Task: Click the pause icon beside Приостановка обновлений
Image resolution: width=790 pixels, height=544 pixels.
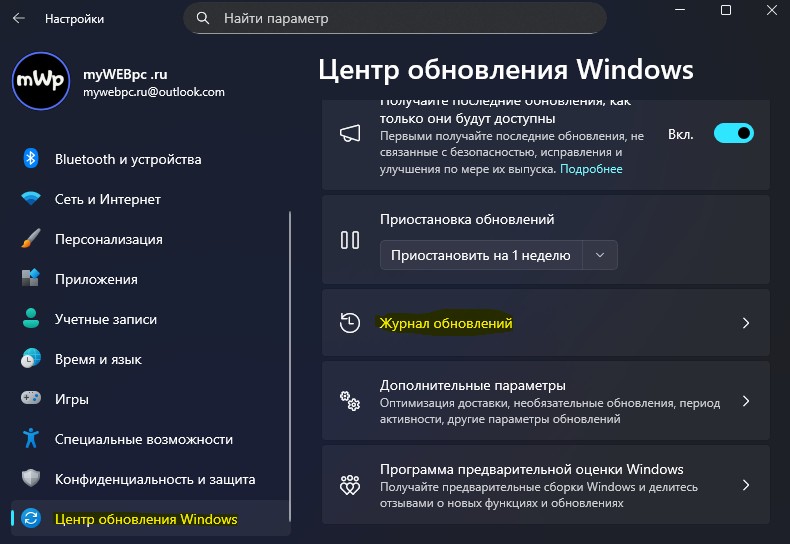Action: tap(350, 240)
